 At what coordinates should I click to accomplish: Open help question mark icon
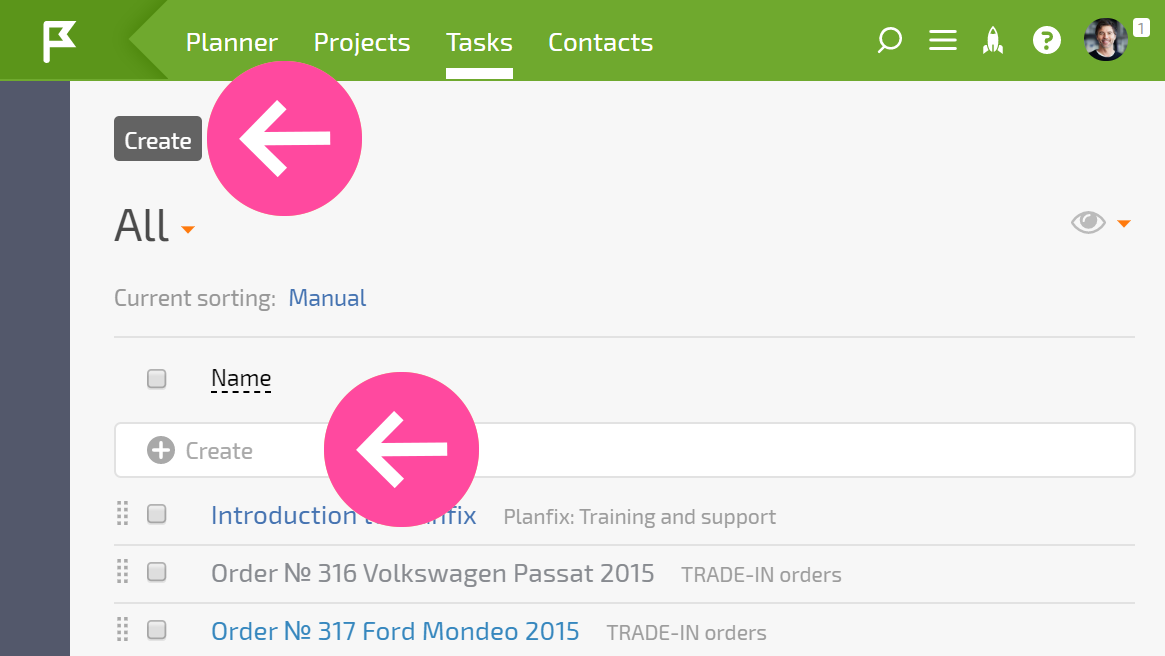[1046, 40]
